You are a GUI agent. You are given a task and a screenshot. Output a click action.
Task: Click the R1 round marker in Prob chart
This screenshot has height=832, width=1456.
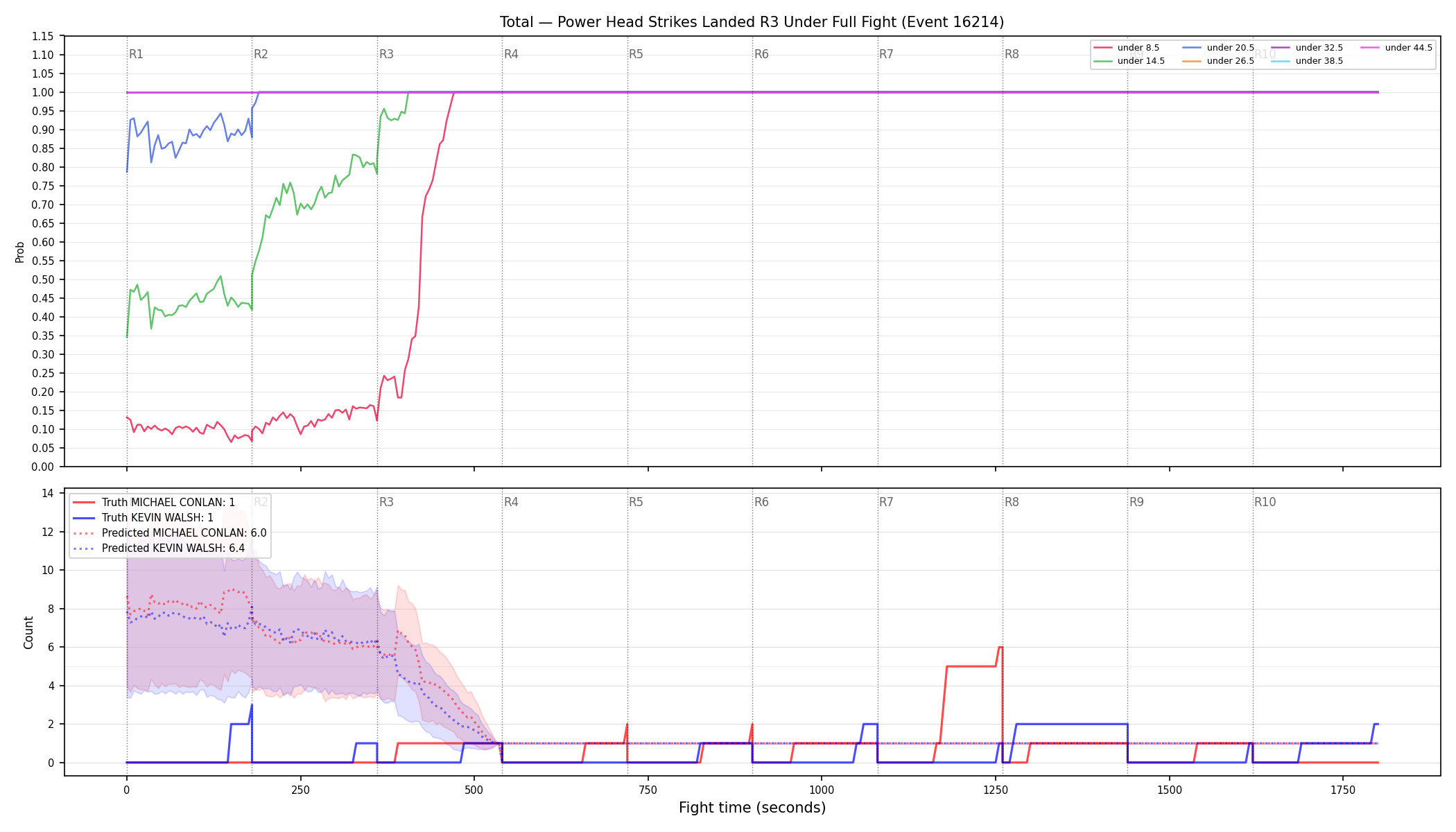pos(136,54)
